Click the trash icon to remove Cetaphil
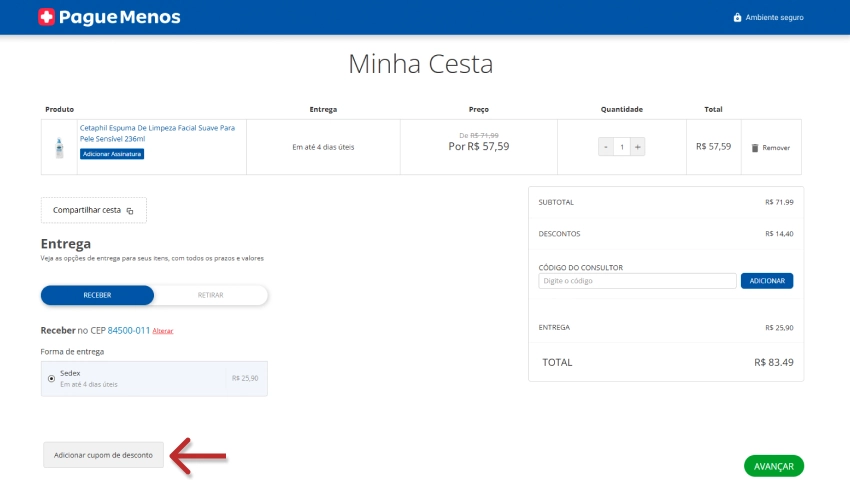850x480 pixels. (755, 147)
